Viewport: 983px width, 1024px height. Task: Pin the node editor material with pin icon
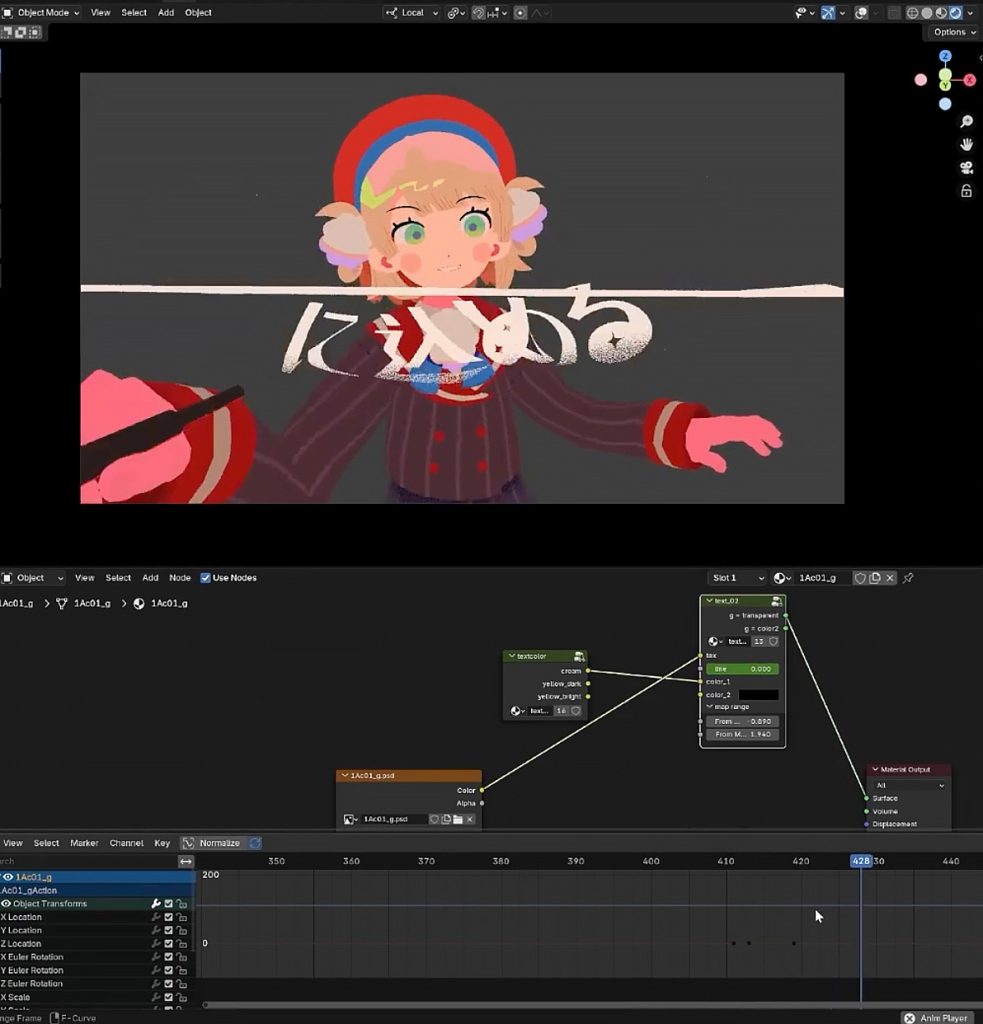point(908,578)
